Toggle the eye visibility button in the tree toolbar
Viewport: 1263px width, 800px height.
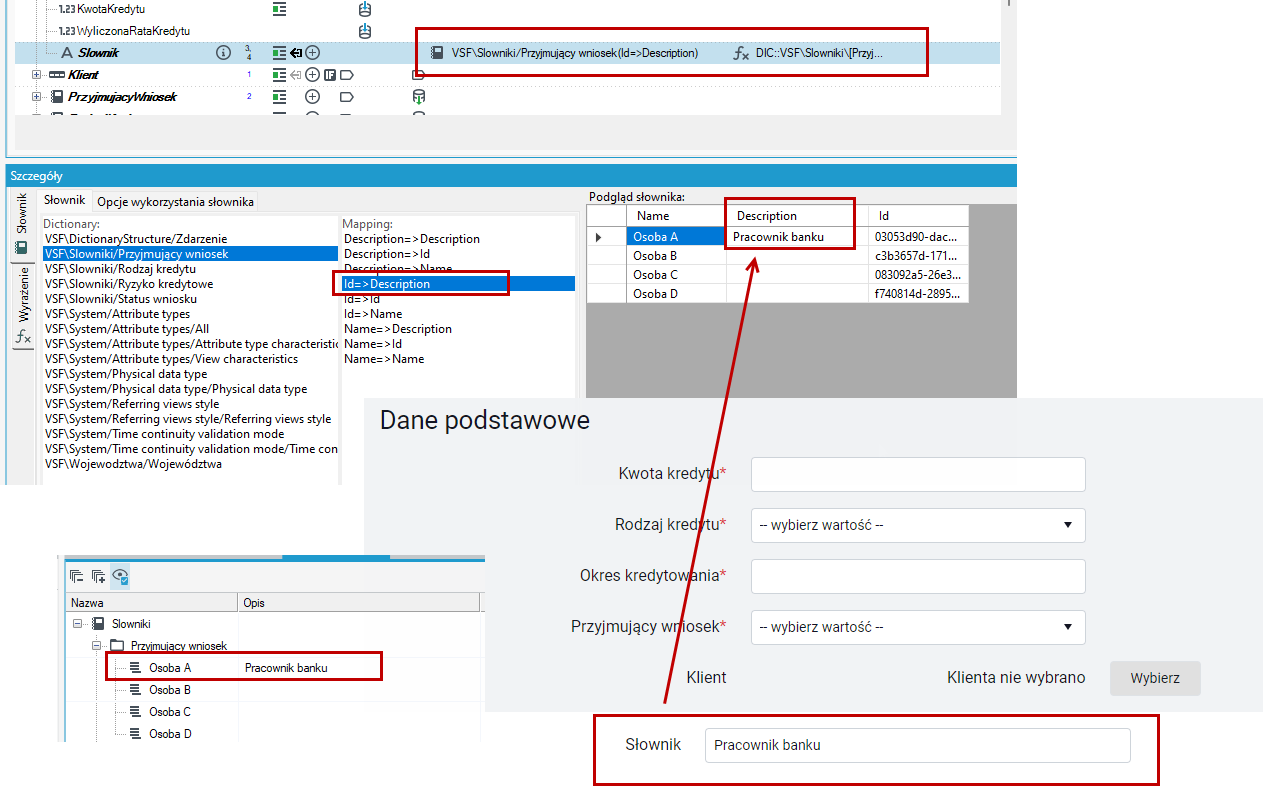coord(120,576)
